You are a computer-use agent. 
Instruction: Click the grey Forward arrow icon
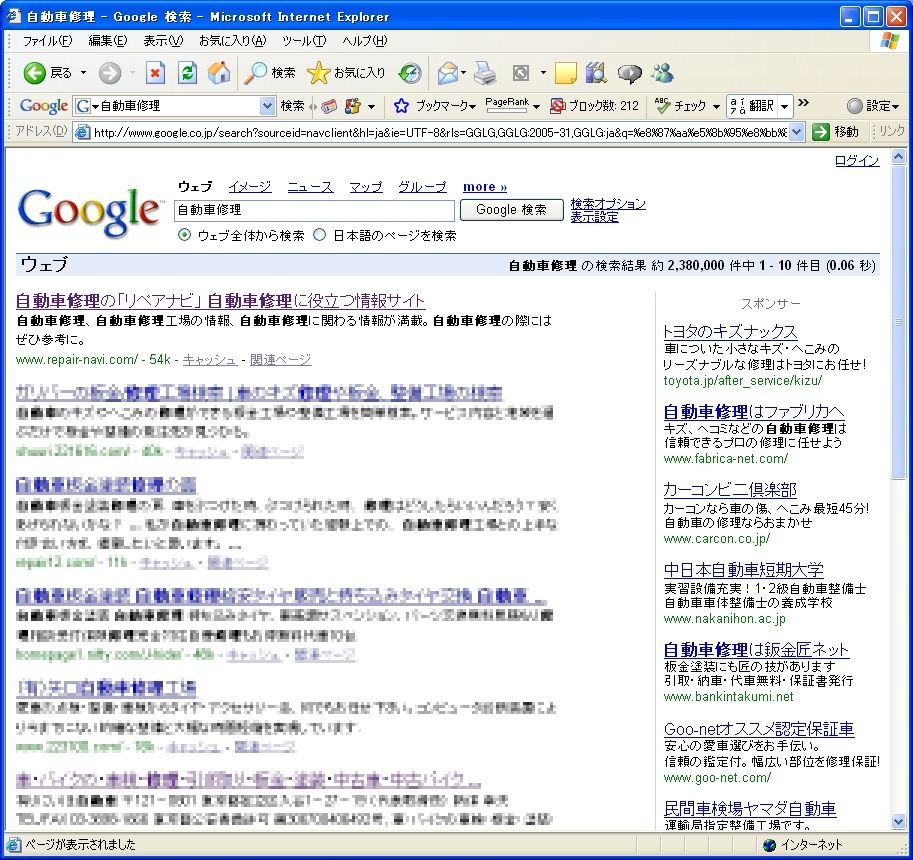pyautogui.click(x=109, y=73)
